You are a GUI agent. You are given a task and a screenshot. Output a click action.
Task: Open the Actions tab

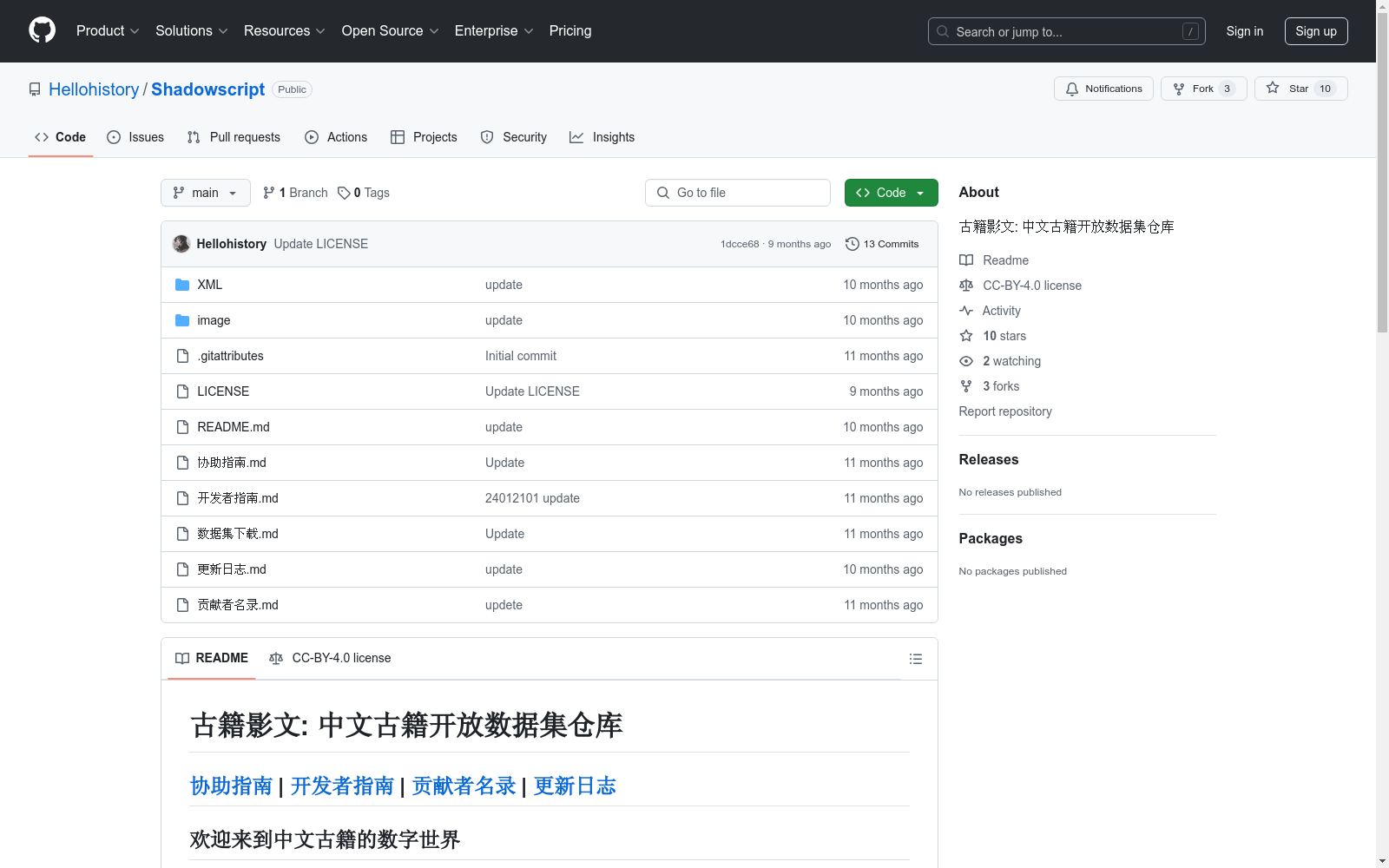click(x=336, y=137)
